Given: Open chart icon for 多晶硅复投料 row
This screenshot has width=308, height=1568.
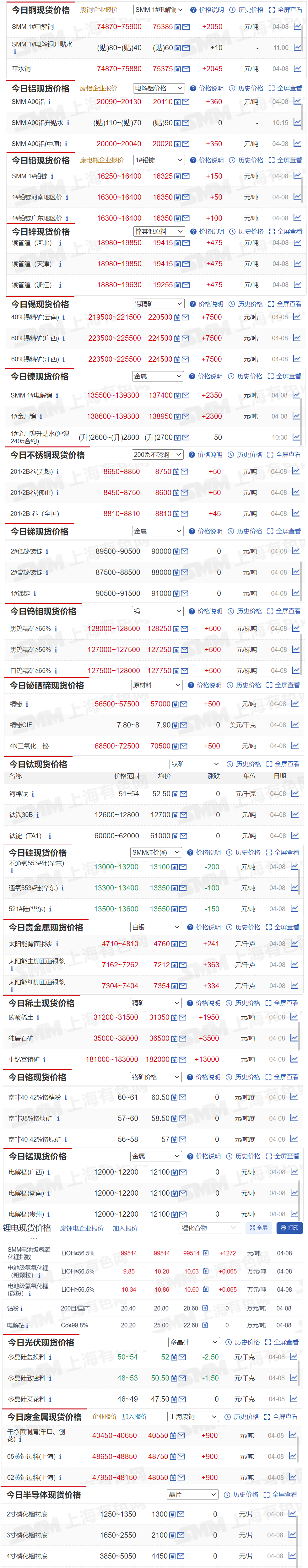Looking at the screenshot, I should (294, 1357).
